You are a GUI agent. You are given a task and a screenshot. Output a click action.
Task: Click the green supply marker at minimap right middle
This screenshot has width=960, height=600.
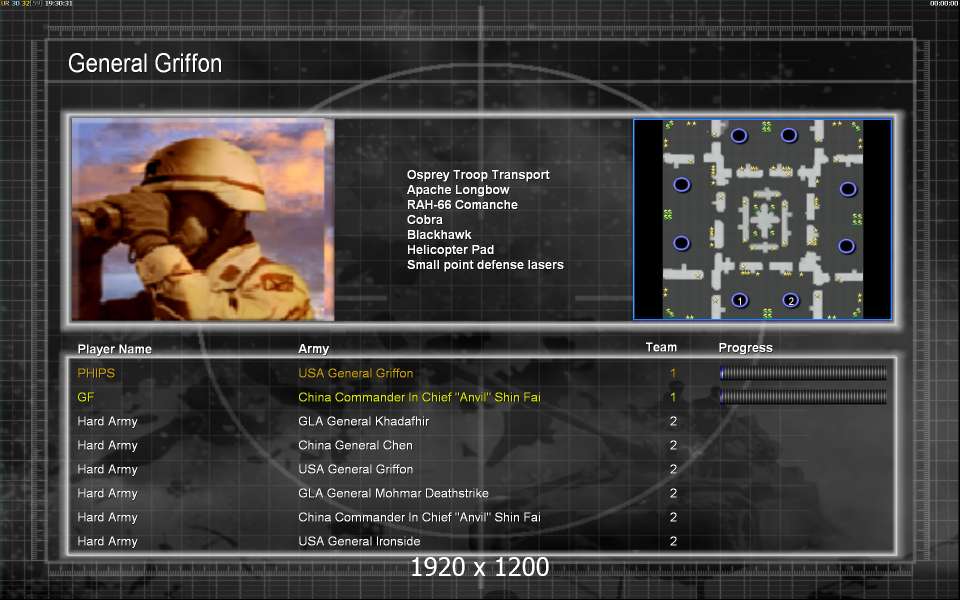tap(857, 219)
